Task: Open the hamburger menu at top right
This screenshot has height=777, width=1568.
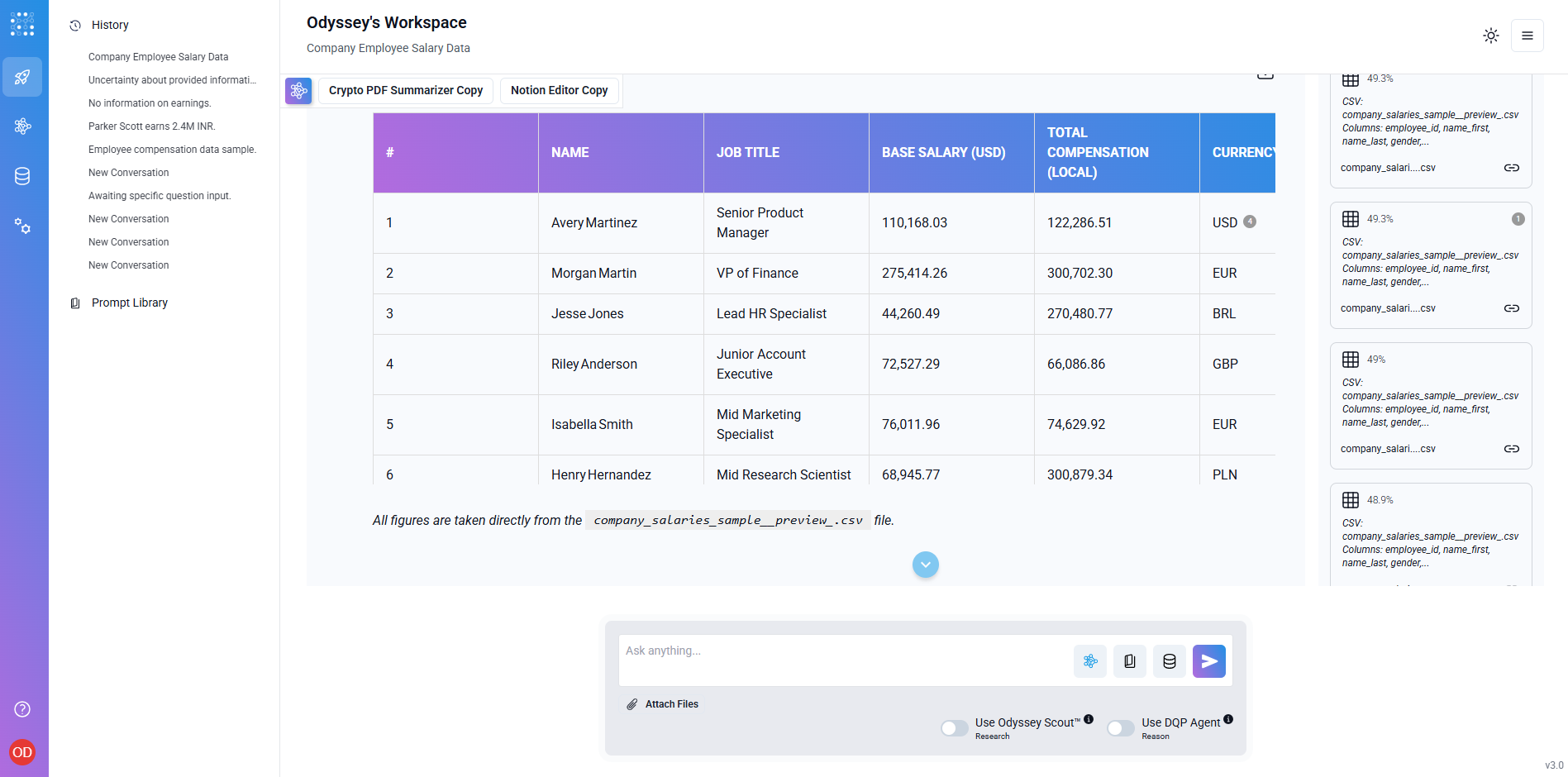Action: [1527, 36]
